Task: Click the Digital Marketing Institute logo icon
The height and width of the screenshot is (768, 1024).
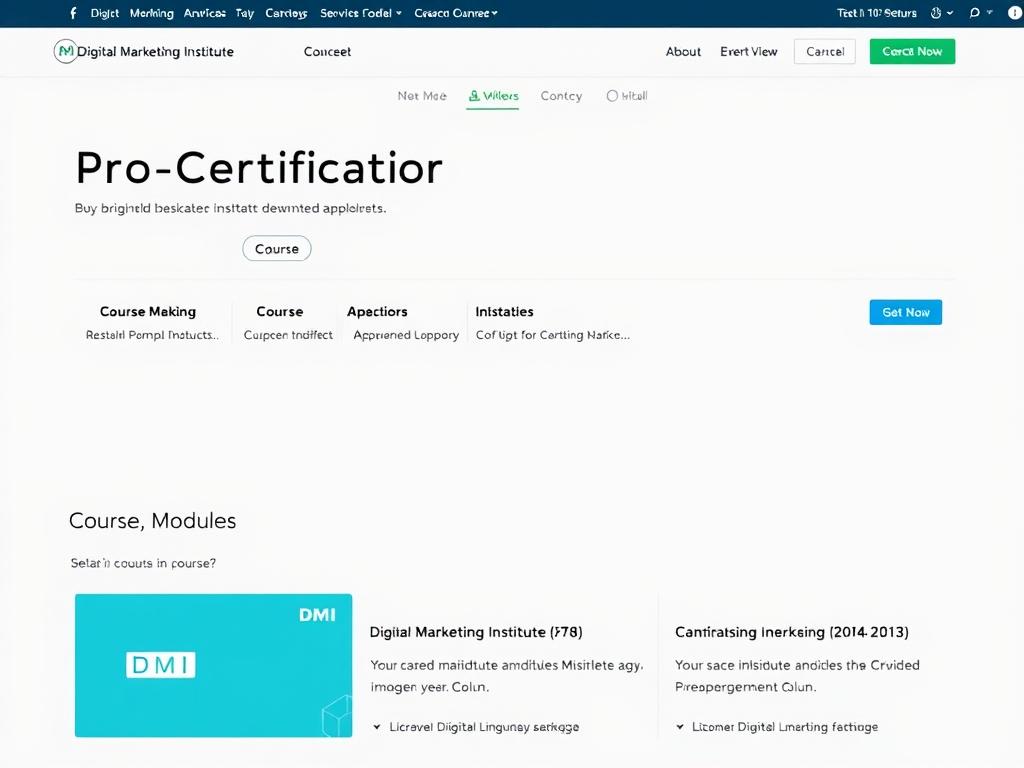Action: tap(65, 51)
